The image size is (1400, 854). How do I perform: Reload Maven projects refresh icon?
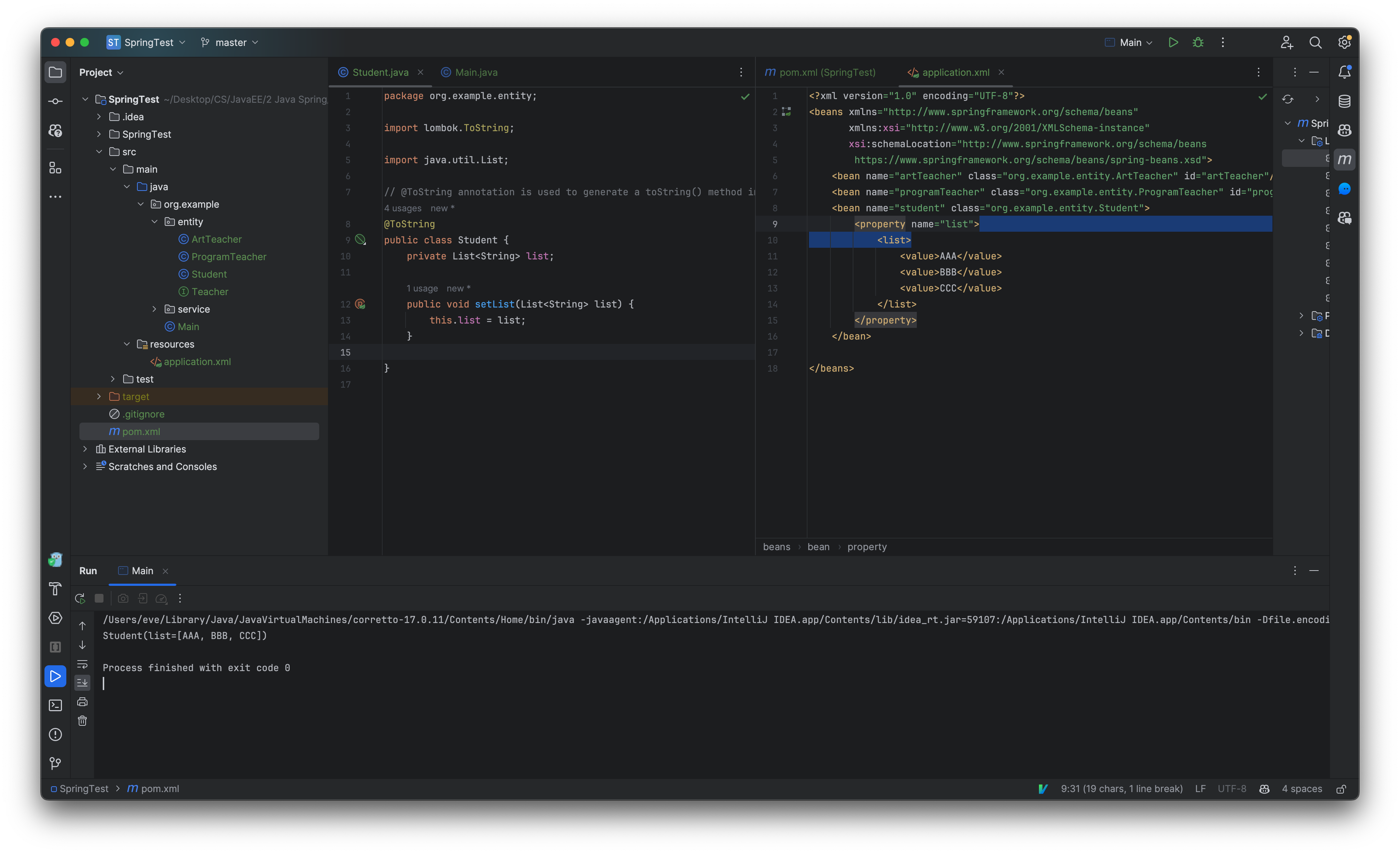tap(1287, 99)
